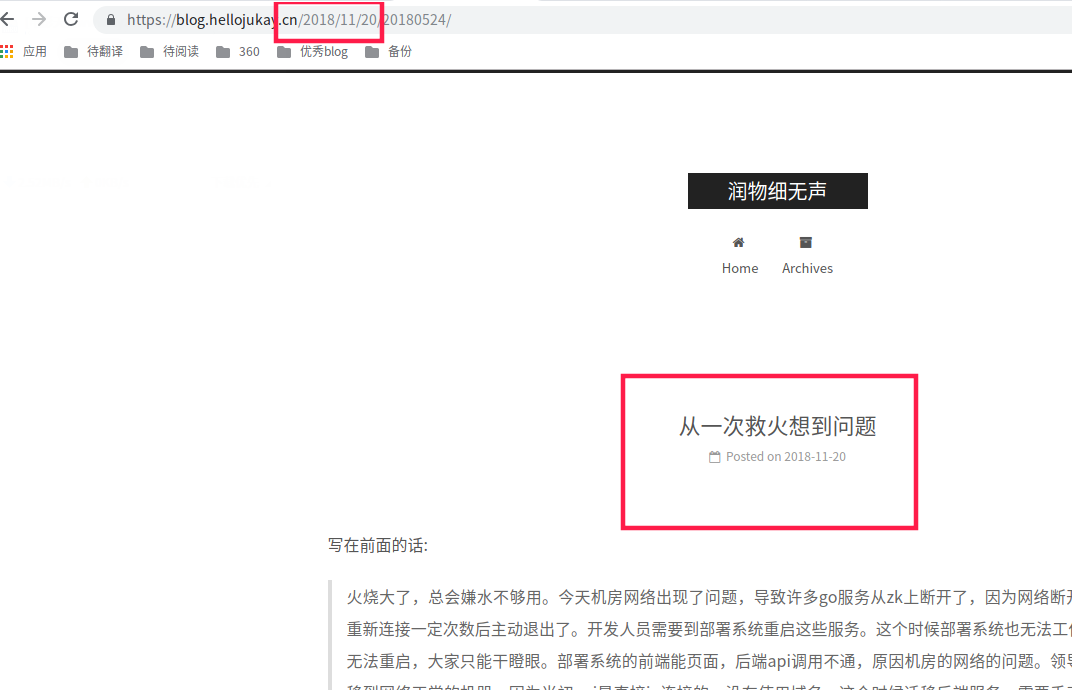Click the 应用 bookmarks shortcut

(x=35, y=51)
